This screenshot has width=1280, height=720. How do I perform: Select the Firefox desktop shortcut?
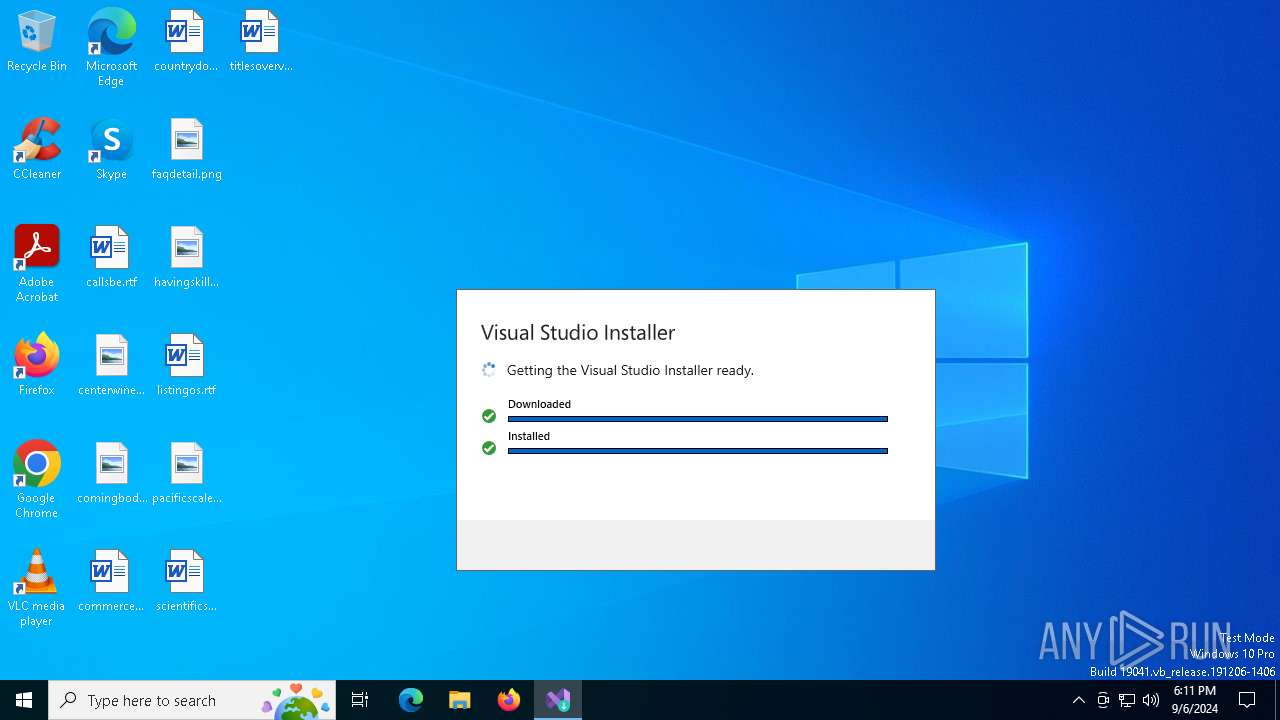[x=37, y=366]
